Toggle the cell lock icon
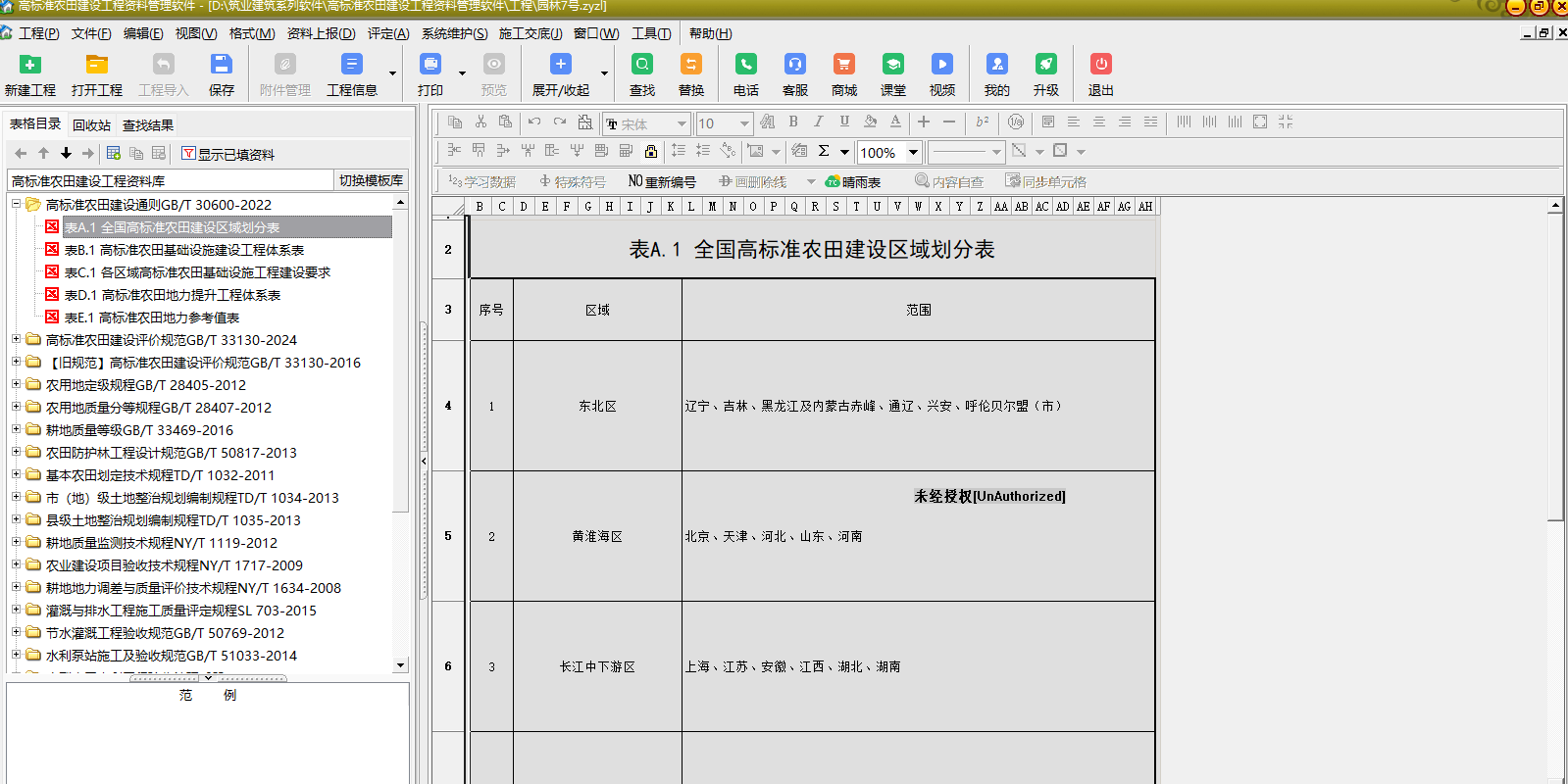Viewport: 1568px width, 784px height. click(x=650, y=151)
